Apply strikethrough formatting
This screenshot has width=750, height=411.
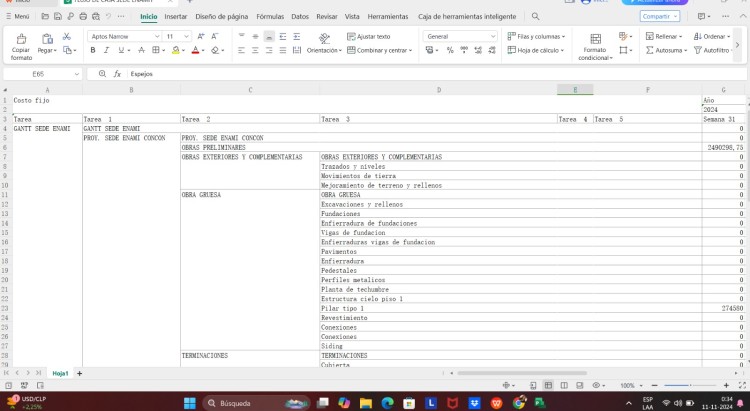(141, 50)
